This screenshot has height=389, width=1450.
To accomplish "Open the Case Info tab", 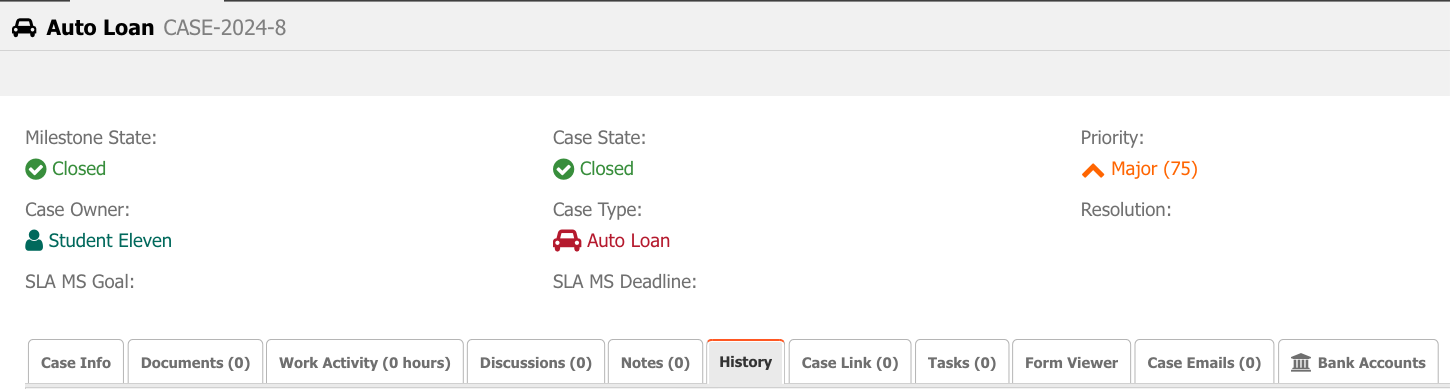I will click(76, 363).
